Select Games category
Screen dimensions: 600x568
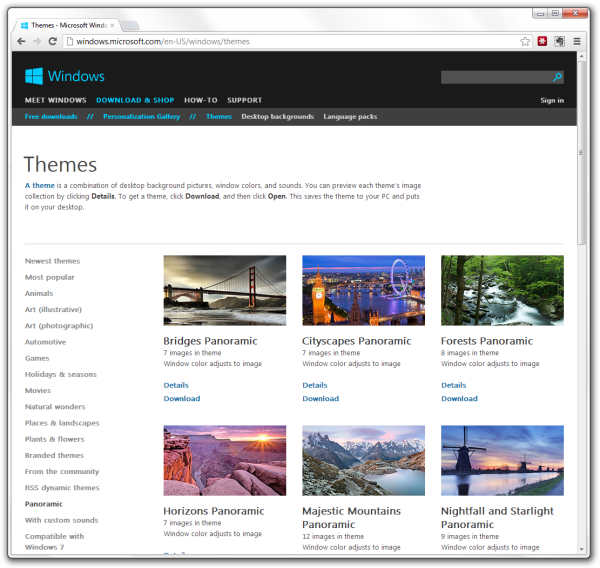(x=37, y=358)
